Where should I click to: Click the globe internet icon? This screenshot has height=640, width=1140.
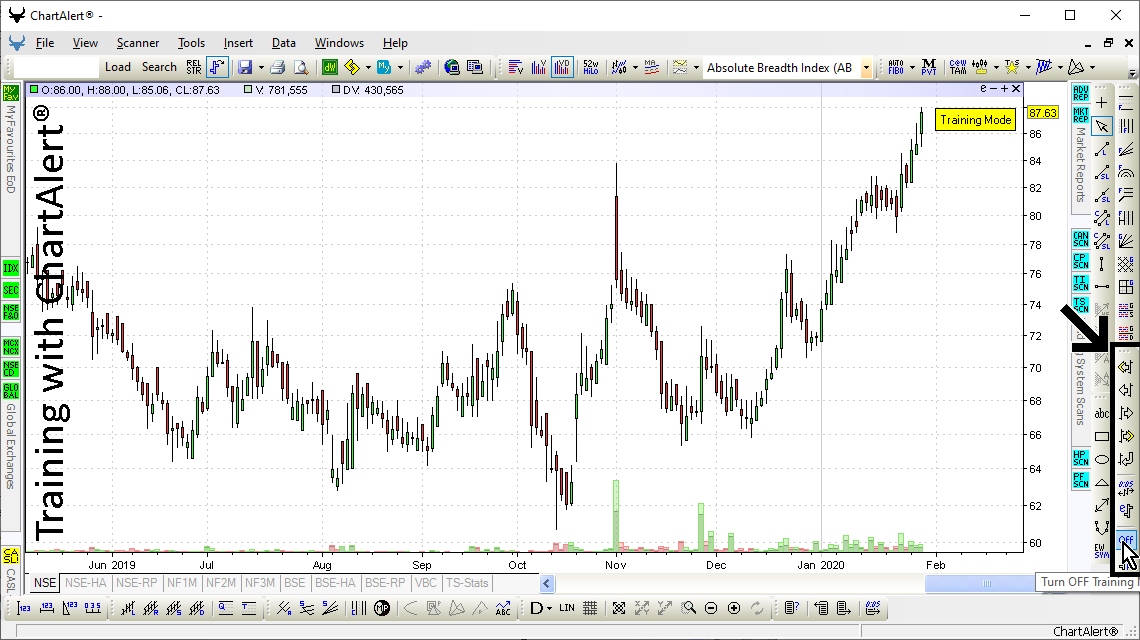point(451,68)
